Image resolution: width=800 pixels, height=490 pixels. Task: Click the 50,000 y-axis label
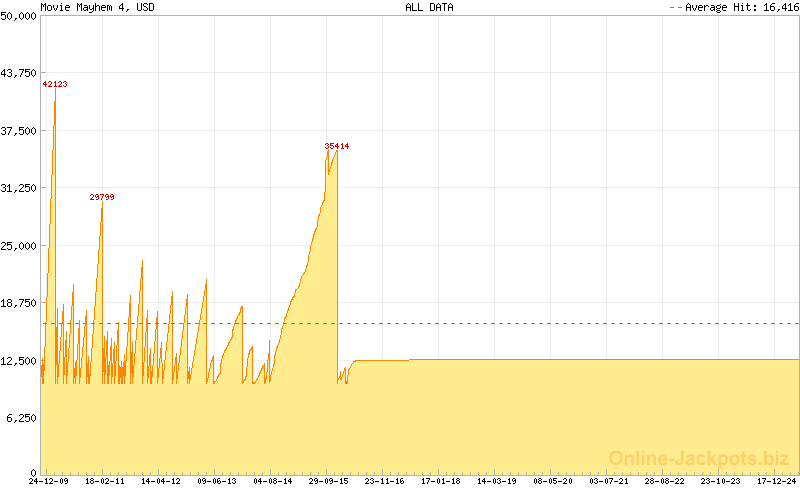(x=20, y=17)
